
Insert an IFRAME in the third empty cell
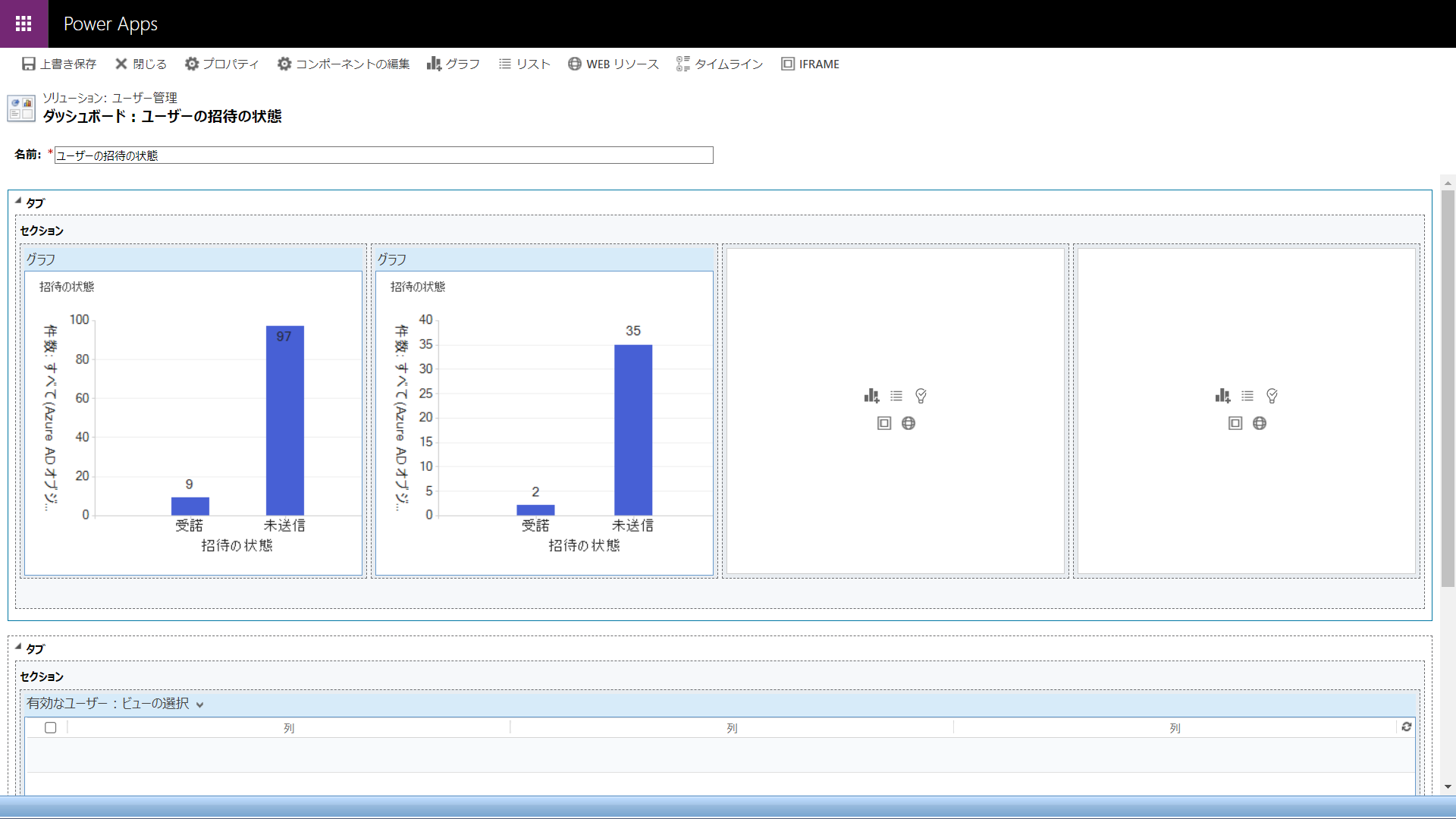[x=884, y=423]
